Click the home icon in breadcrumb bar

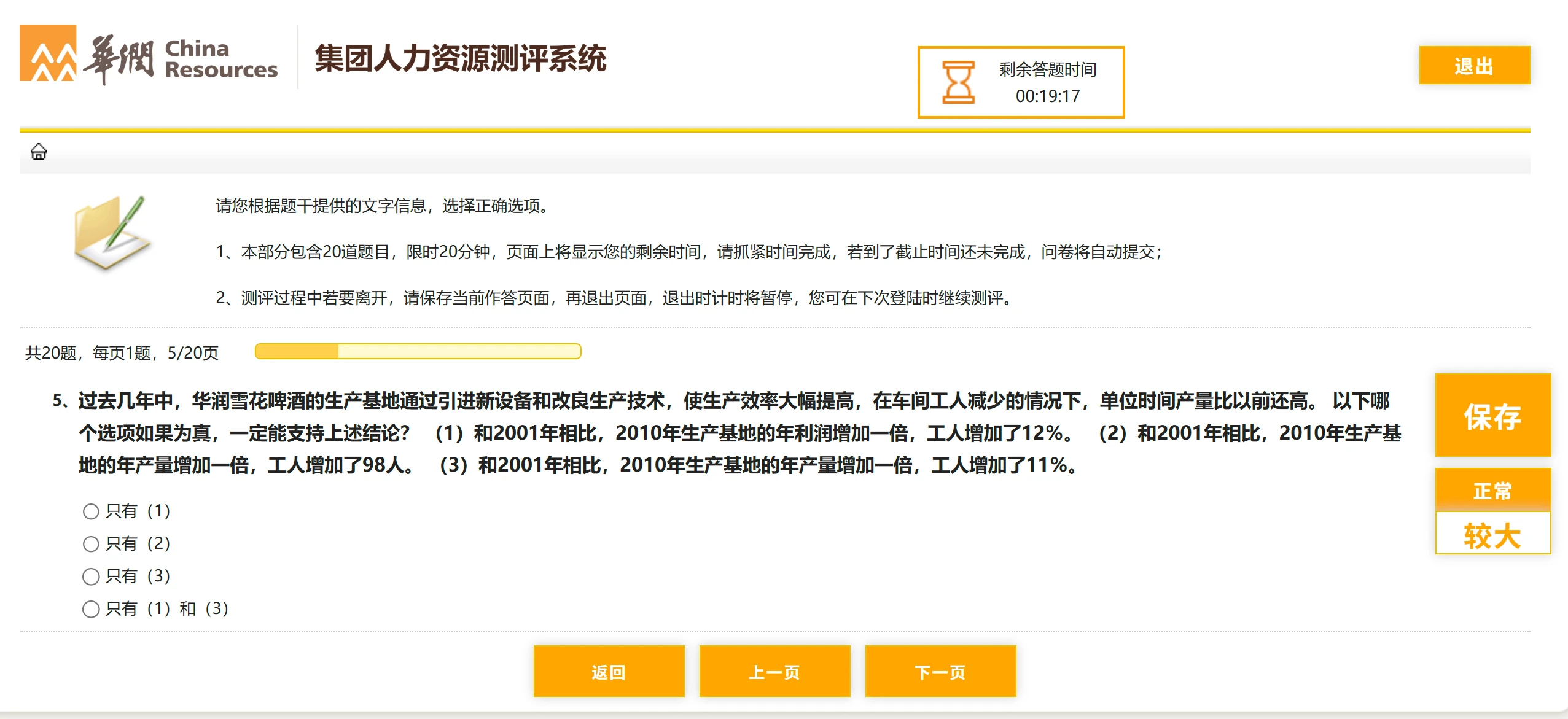pos(39,152)
